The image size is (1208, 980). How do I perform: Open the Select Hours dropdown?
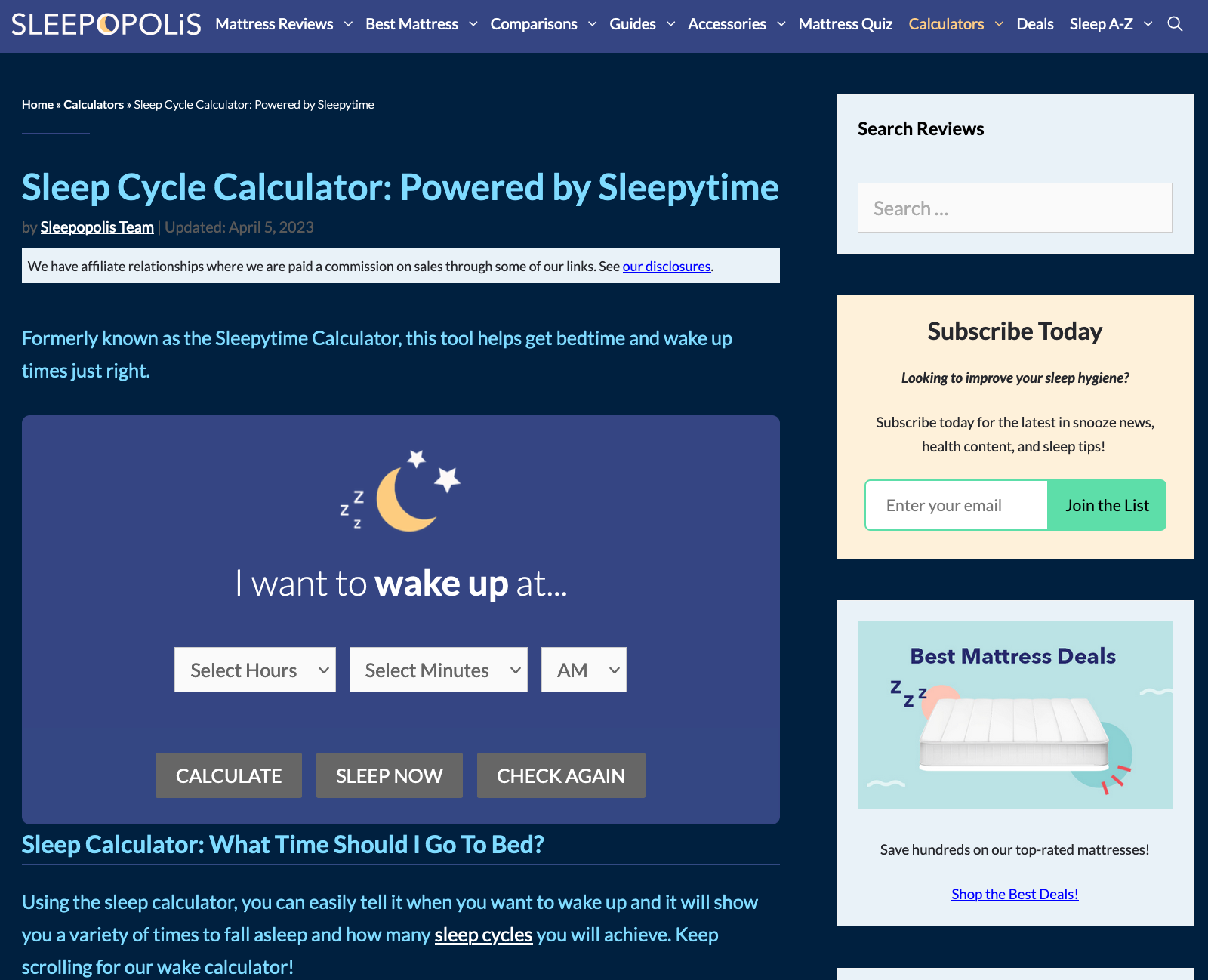[x=254, y=670]
